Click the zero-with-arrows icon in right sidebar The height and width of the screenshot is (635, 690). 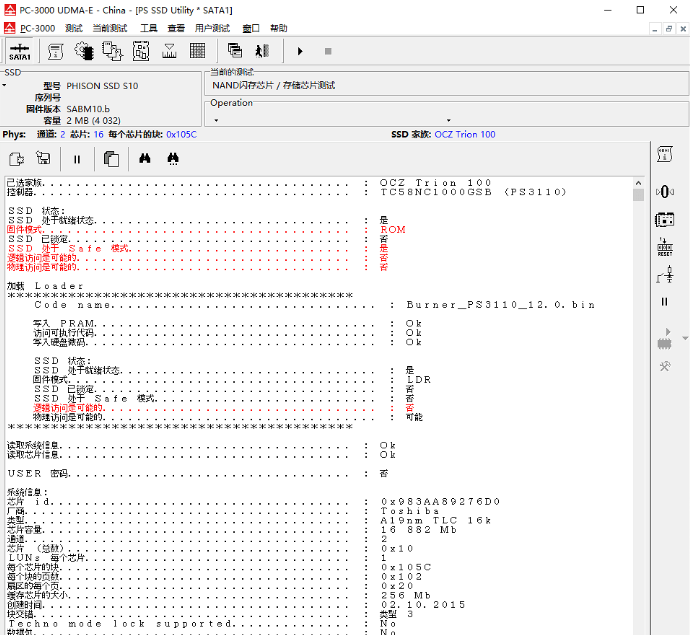(x=664, y=192)
